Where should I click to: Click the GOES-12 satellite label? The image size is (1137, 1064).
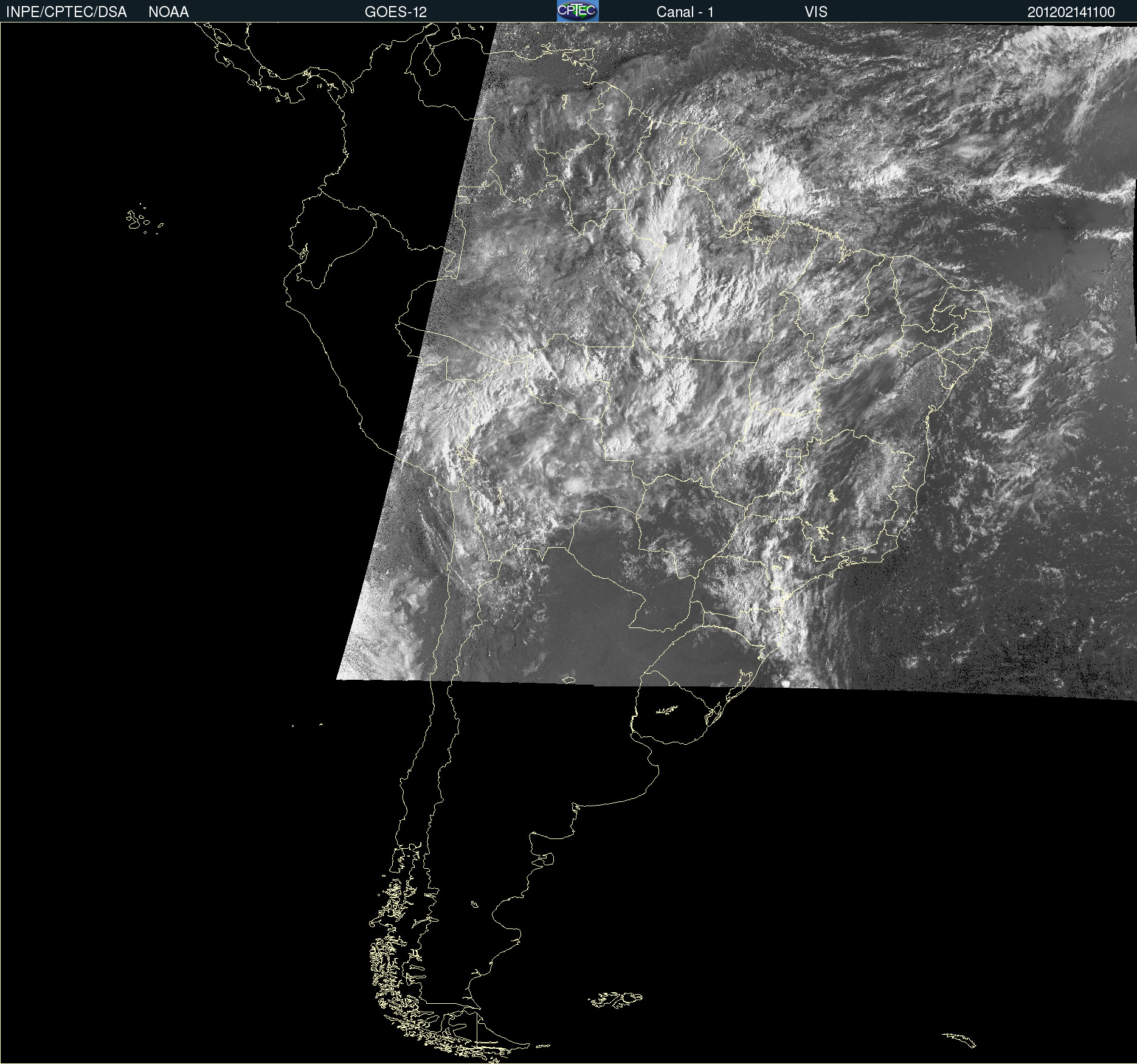[396, 12]
